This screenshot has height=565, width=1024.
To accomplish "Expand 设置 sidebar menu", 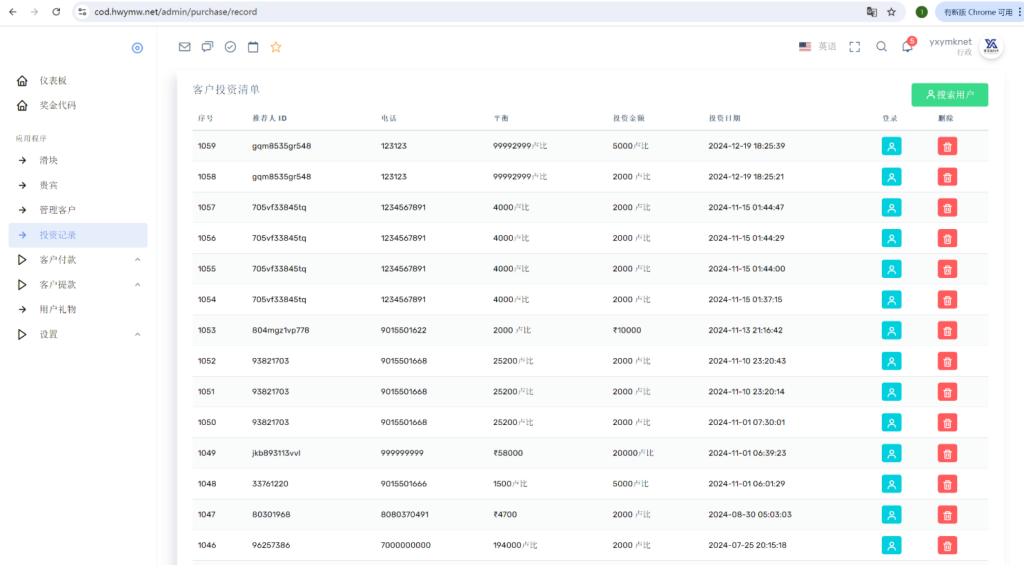I will point(78,334).
